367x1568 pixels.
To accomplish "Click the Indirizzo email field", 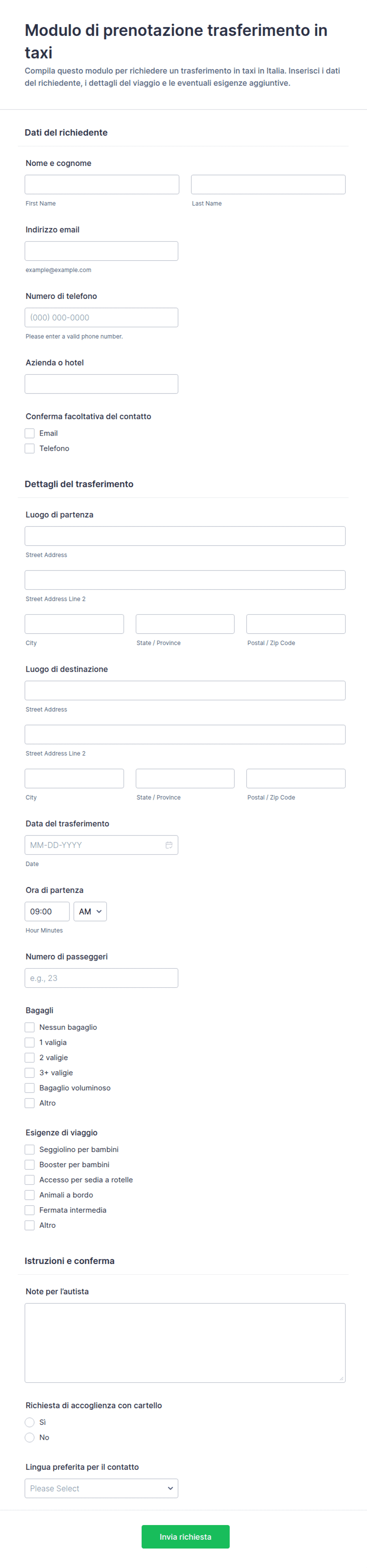I will coord(101,251).
